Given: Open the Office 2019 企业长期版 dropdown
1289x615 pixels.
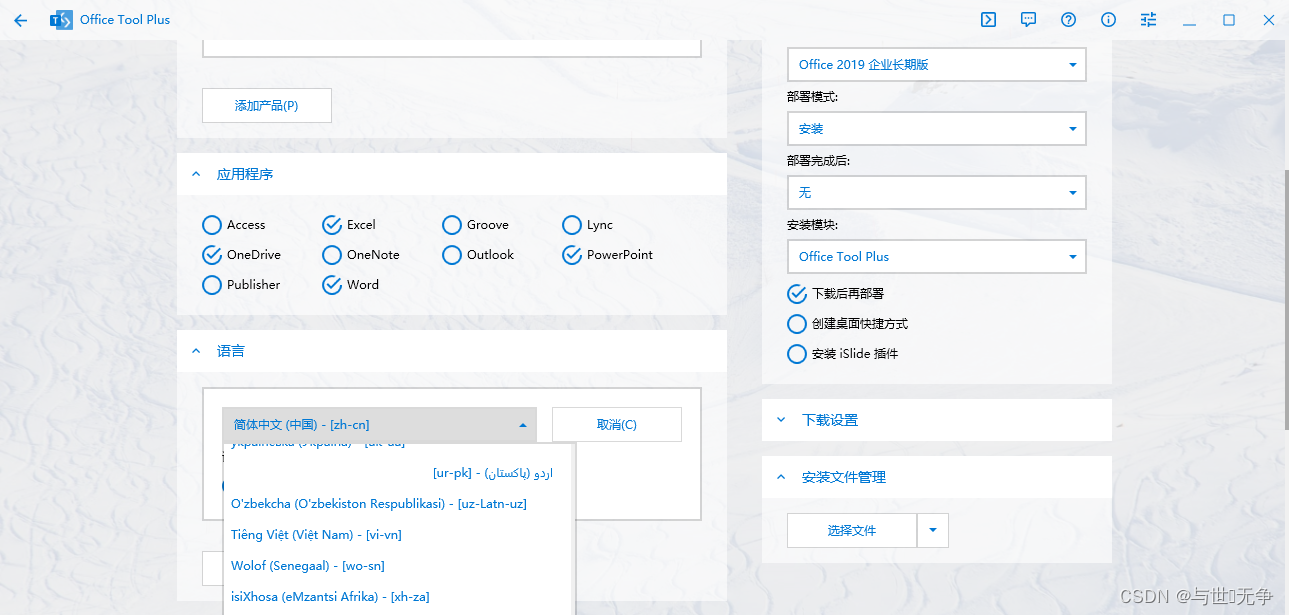Looking at the screenshot, I should (937, 65).
